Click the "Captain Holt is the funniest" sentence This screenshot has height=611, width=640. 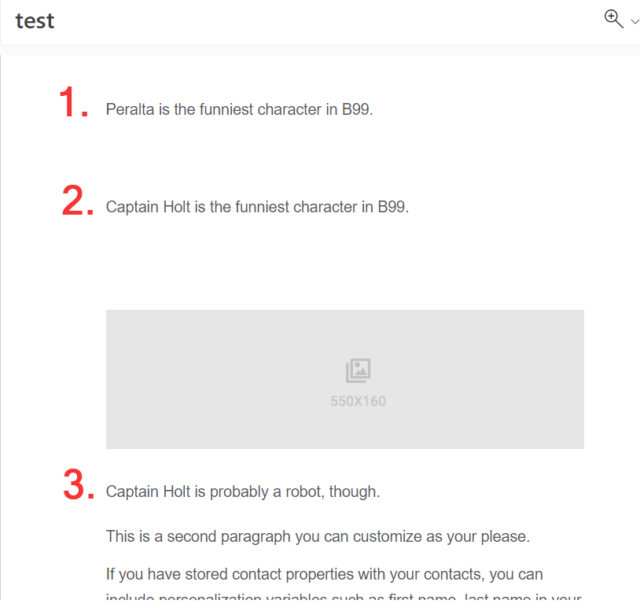[257, 208]
